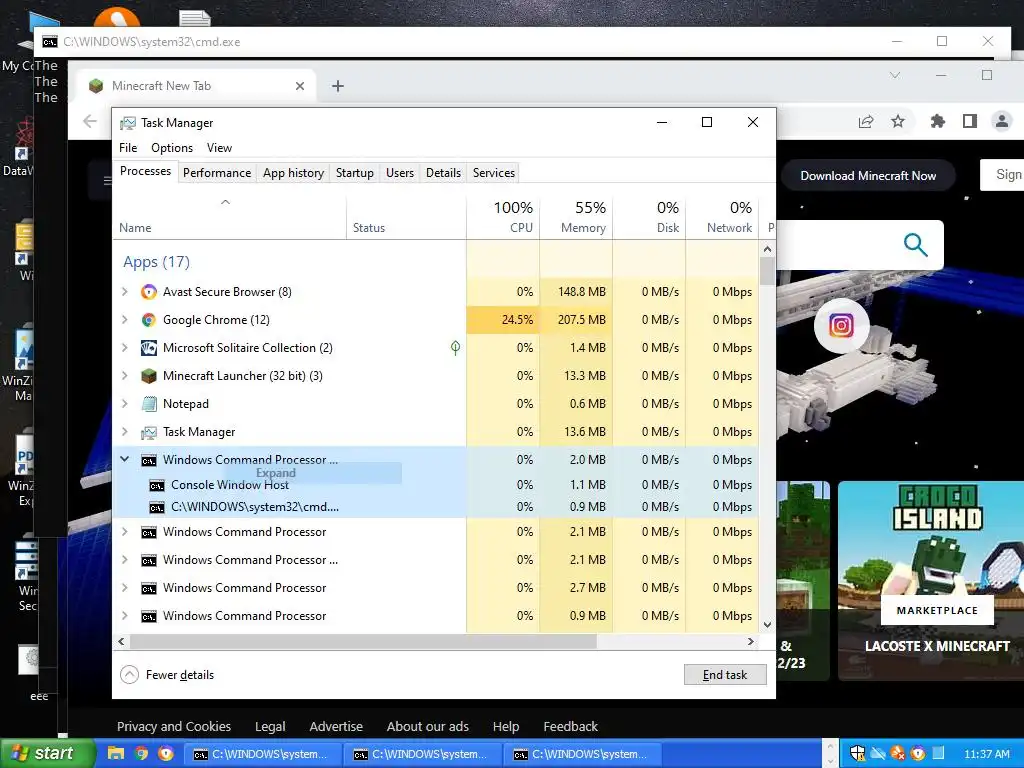The width and height of the screenshot is (1024, 768).
Task: Bookmark the page with star icon
Action: click(898, 121)
